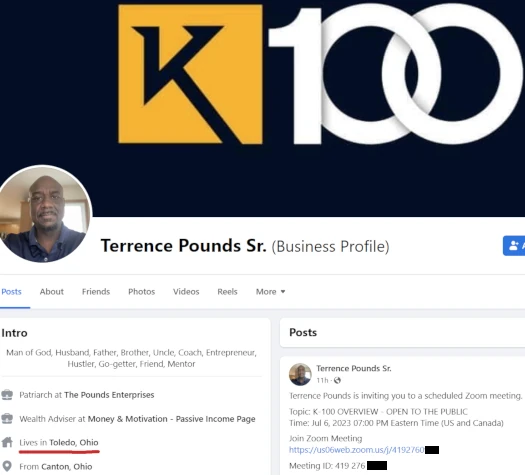The image size is (525, 475).
Task: Switch to the Posts tab
Action: (11, 292)
